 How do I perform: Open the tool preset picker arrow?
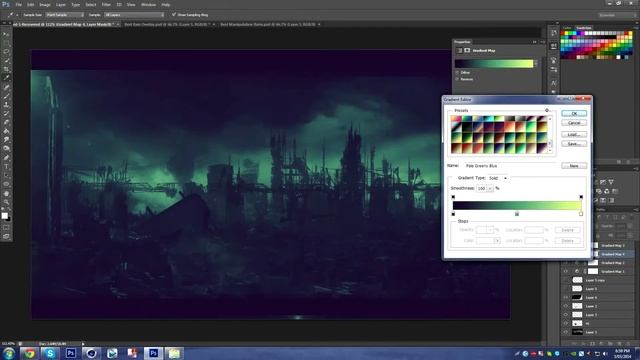pyautogui.click(x=17, y=15)
